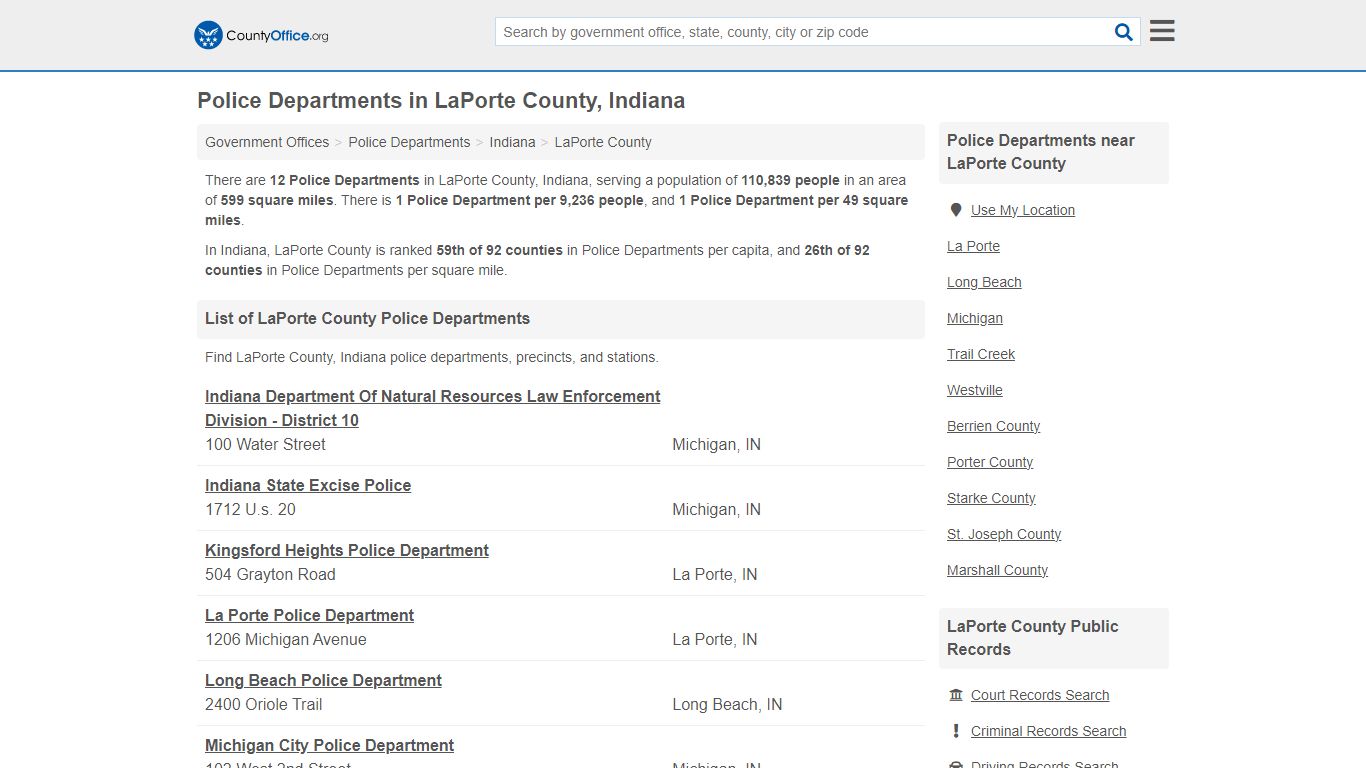
Task: Open Indiana breadcrumb link
Action: [512, 142]
